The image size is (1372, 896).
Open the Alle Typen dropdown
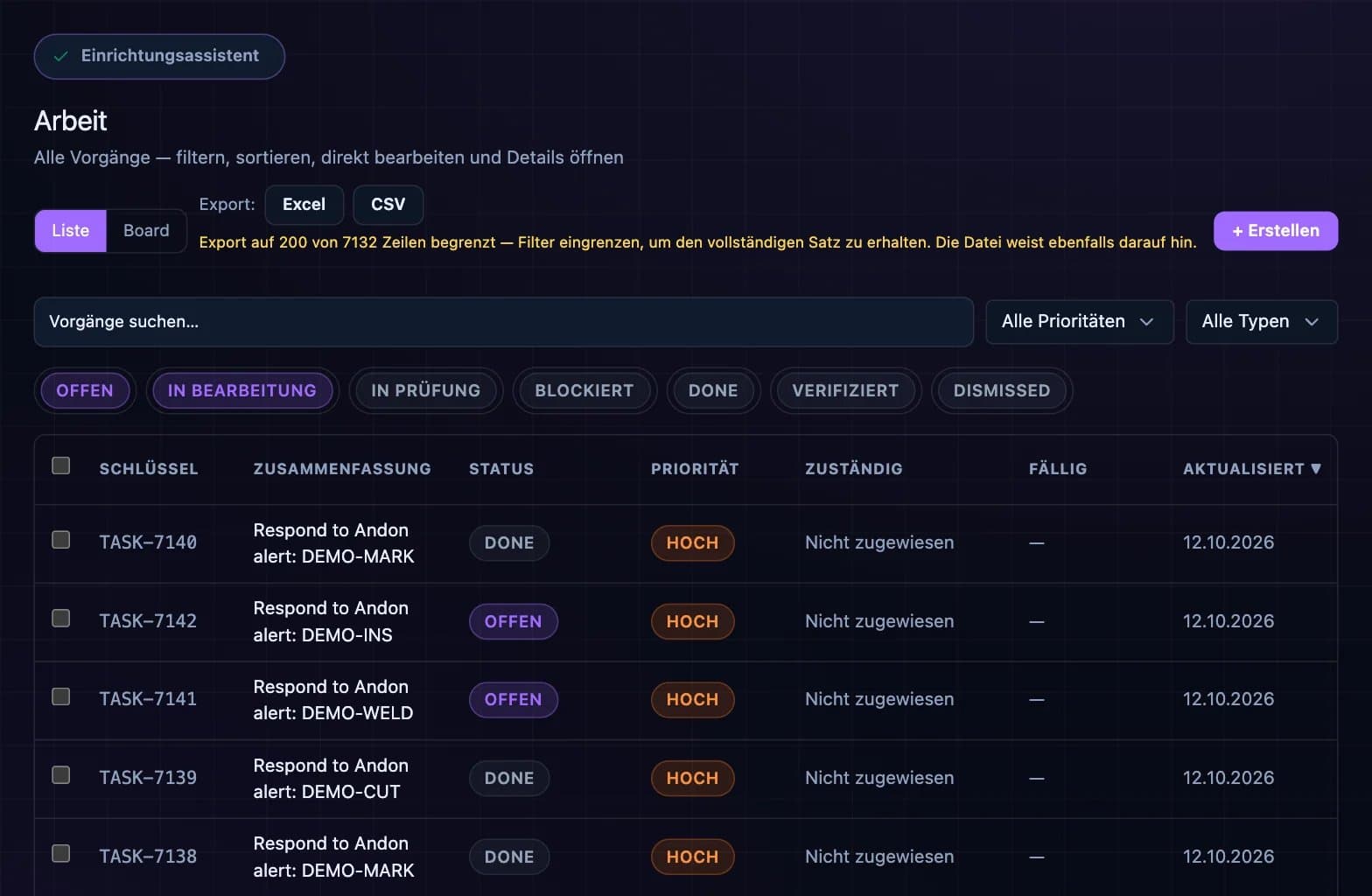click(x=1261, y=321)
